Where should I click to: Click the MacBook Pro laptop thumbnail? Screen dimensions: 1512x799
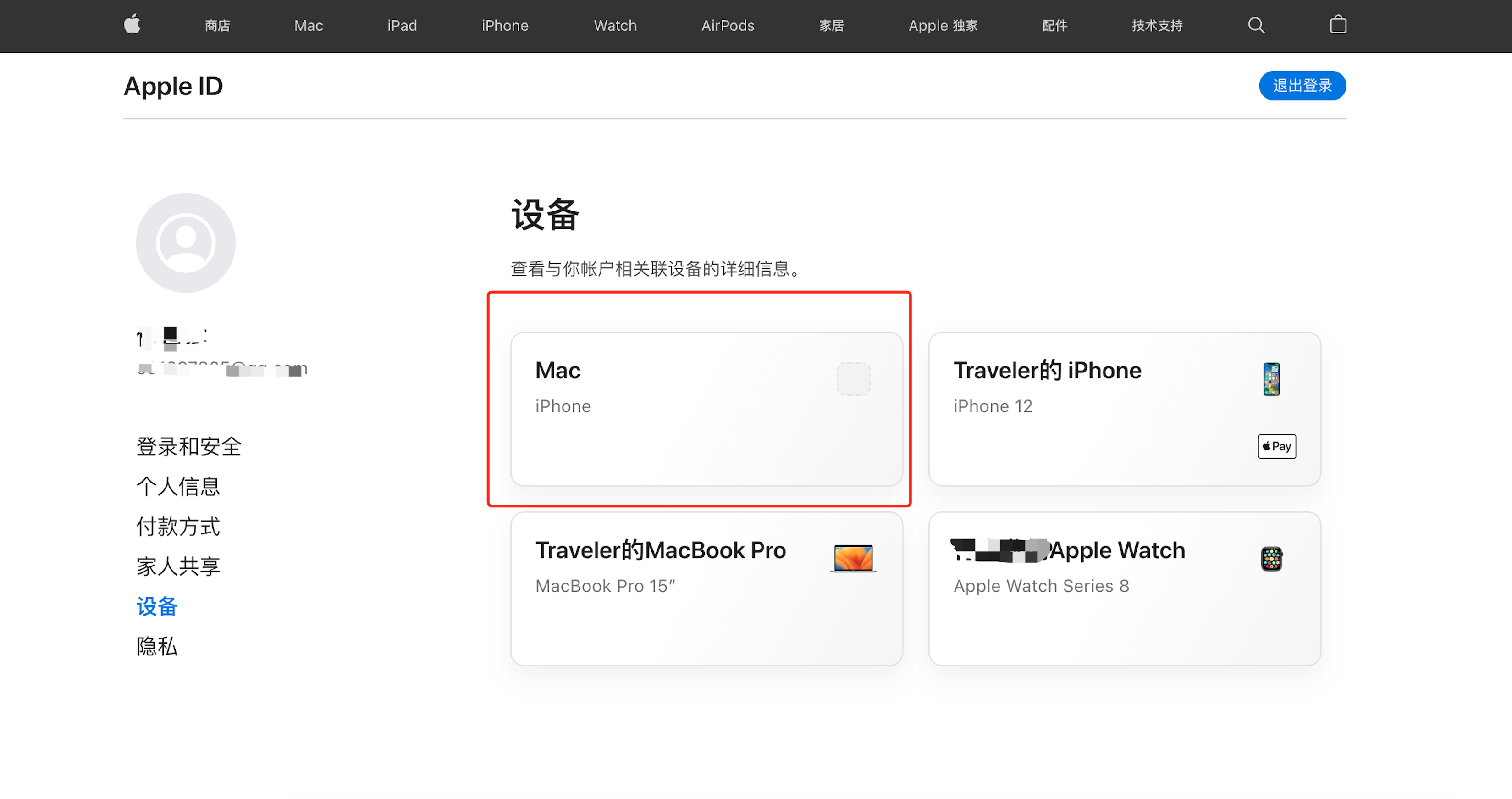coord(853,558)
